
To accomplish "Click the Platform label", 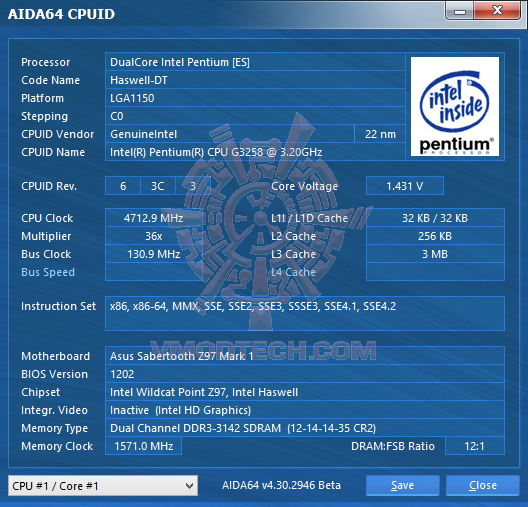I will (x=42, y=98).
